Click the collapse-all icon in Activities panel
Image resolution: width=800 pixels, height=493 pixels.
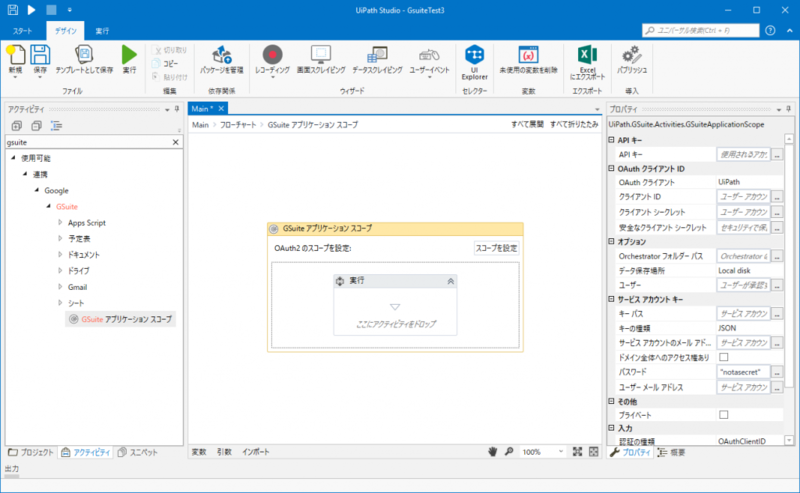click(36, 126)
